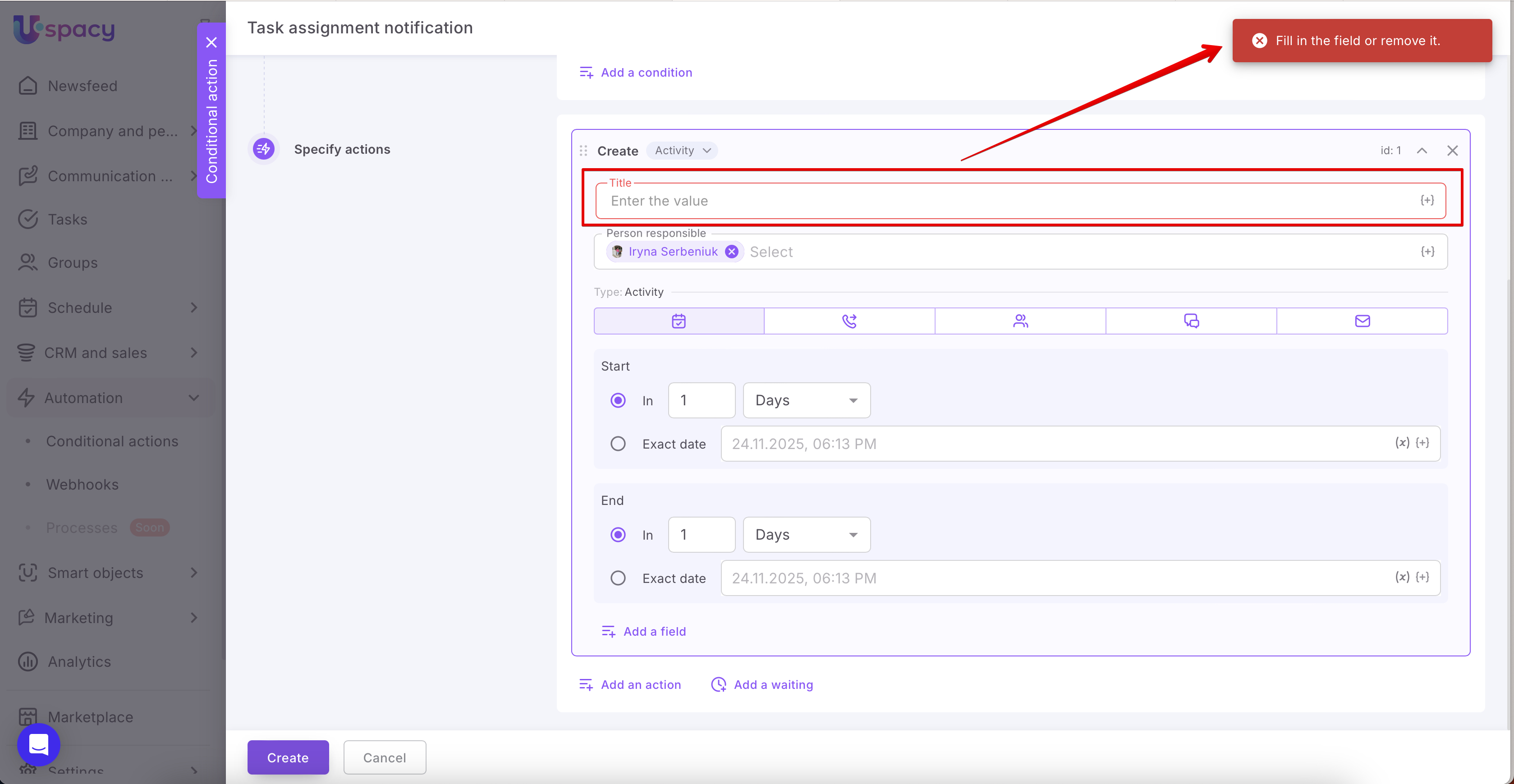Screen dimensions: 1514x784
Task: Open the End Days unit dropdown
Action: [806, 535]
